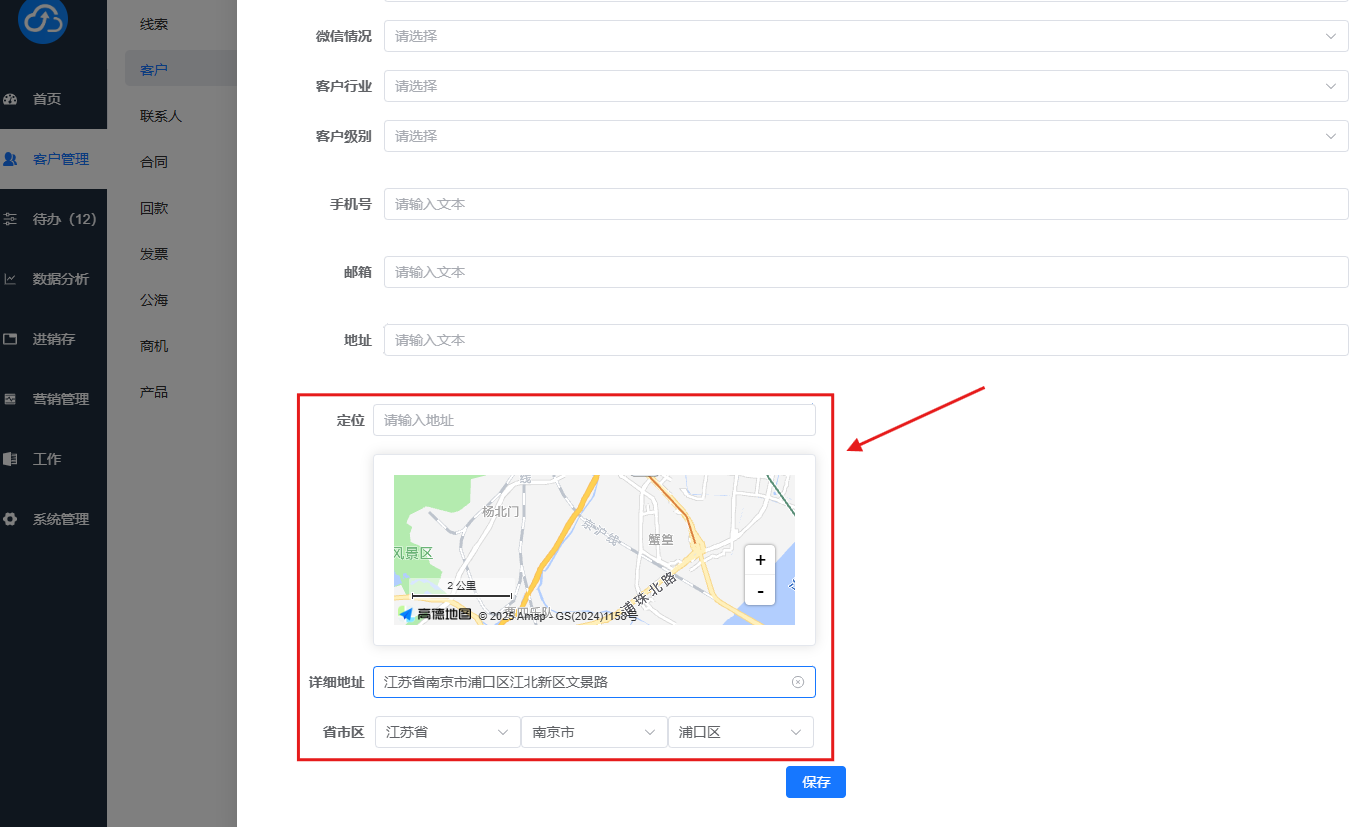
Task: Click the 待办 sliders icon
Action: pos(11,219)
